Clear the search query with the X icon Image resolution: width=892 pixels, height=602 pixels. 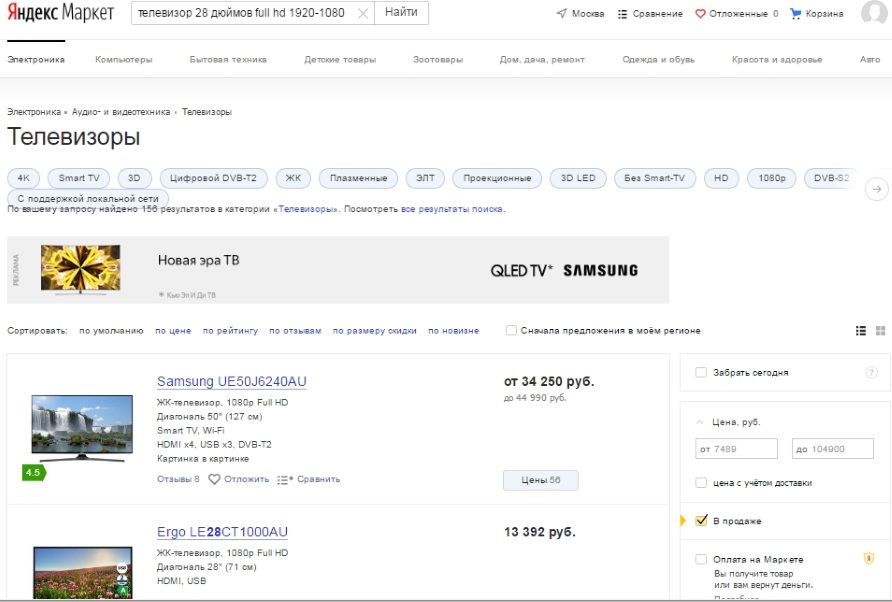[362, 13]
